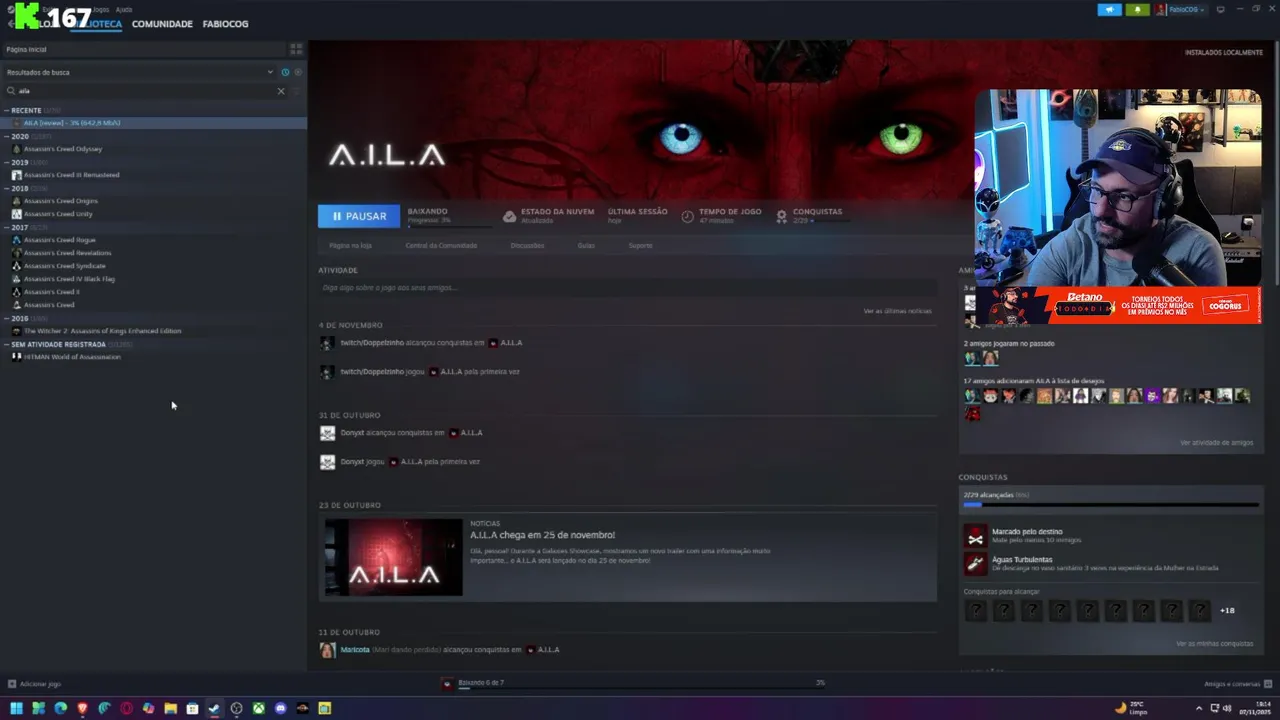Click the Estado da Nuvem cloud icon

click(x=509, y=216)
